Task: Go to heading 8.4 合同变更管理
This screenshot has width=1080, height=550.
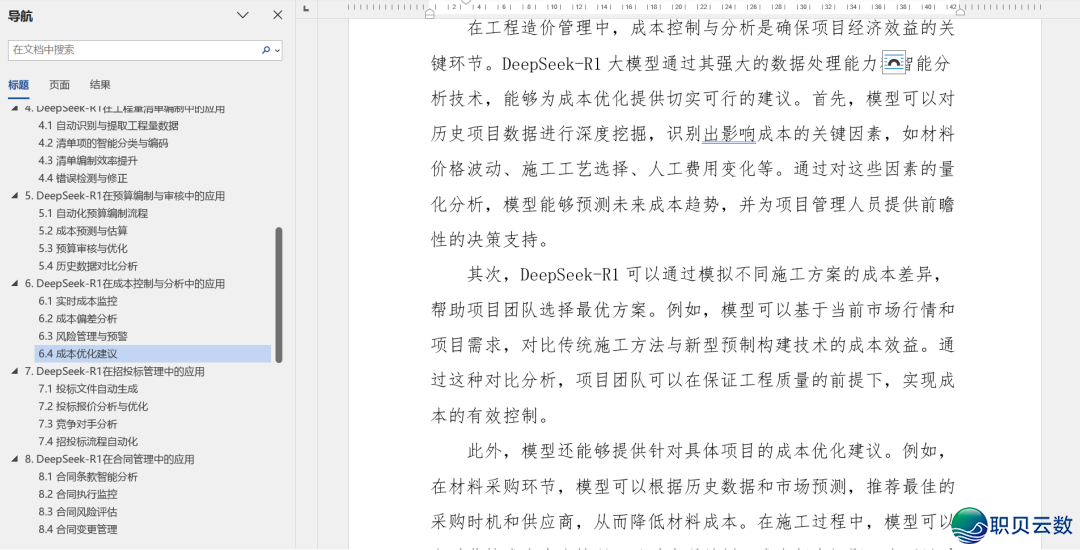Action: pos(78,529)
